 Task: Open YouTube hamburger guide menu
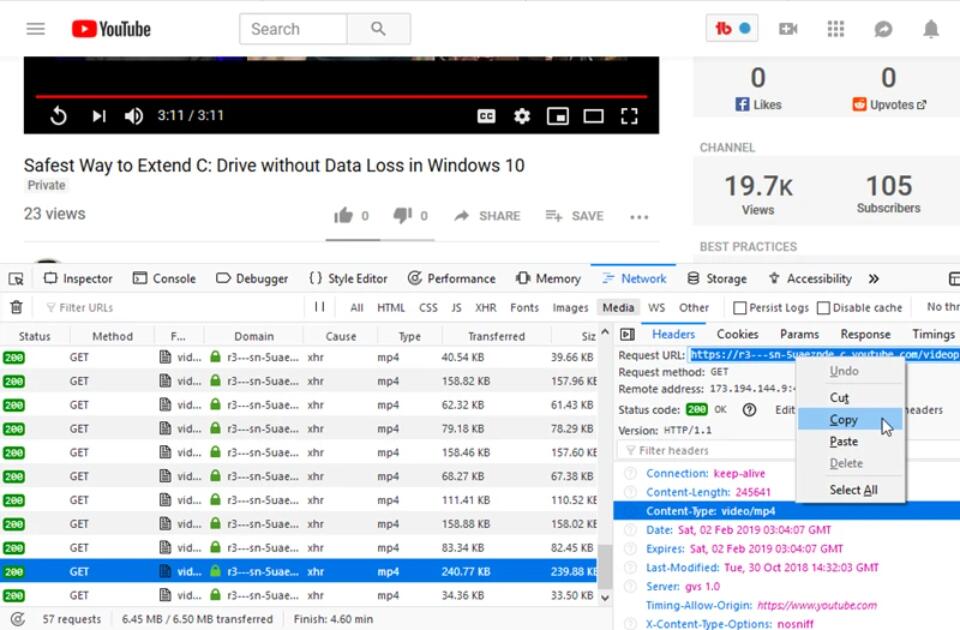click(x=36, y=29)
